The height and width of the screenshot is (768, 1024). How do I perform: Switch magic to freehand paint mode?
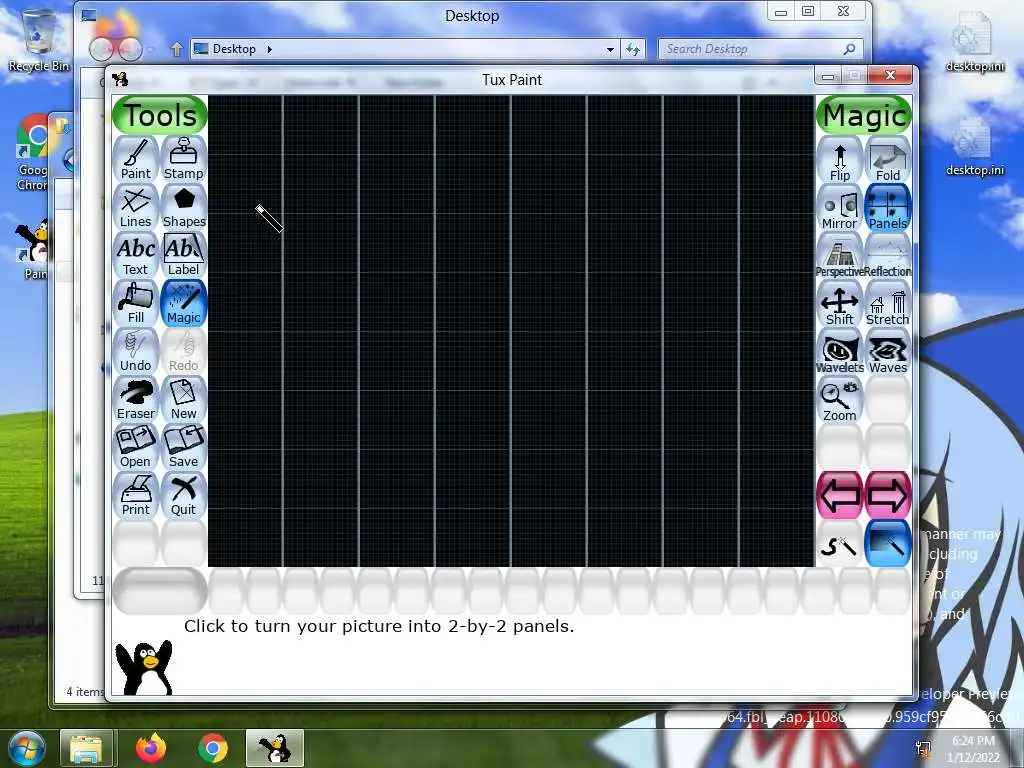click(x=840, y=544)
